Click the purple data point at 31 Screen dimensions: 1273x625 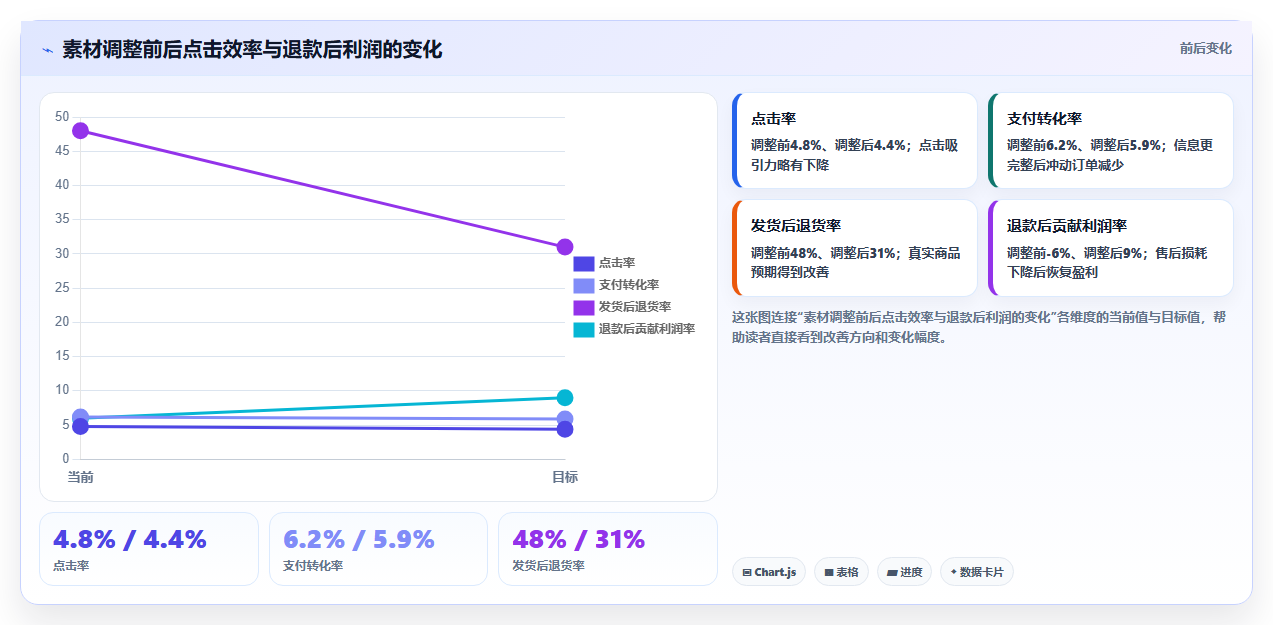pos(565,247)
